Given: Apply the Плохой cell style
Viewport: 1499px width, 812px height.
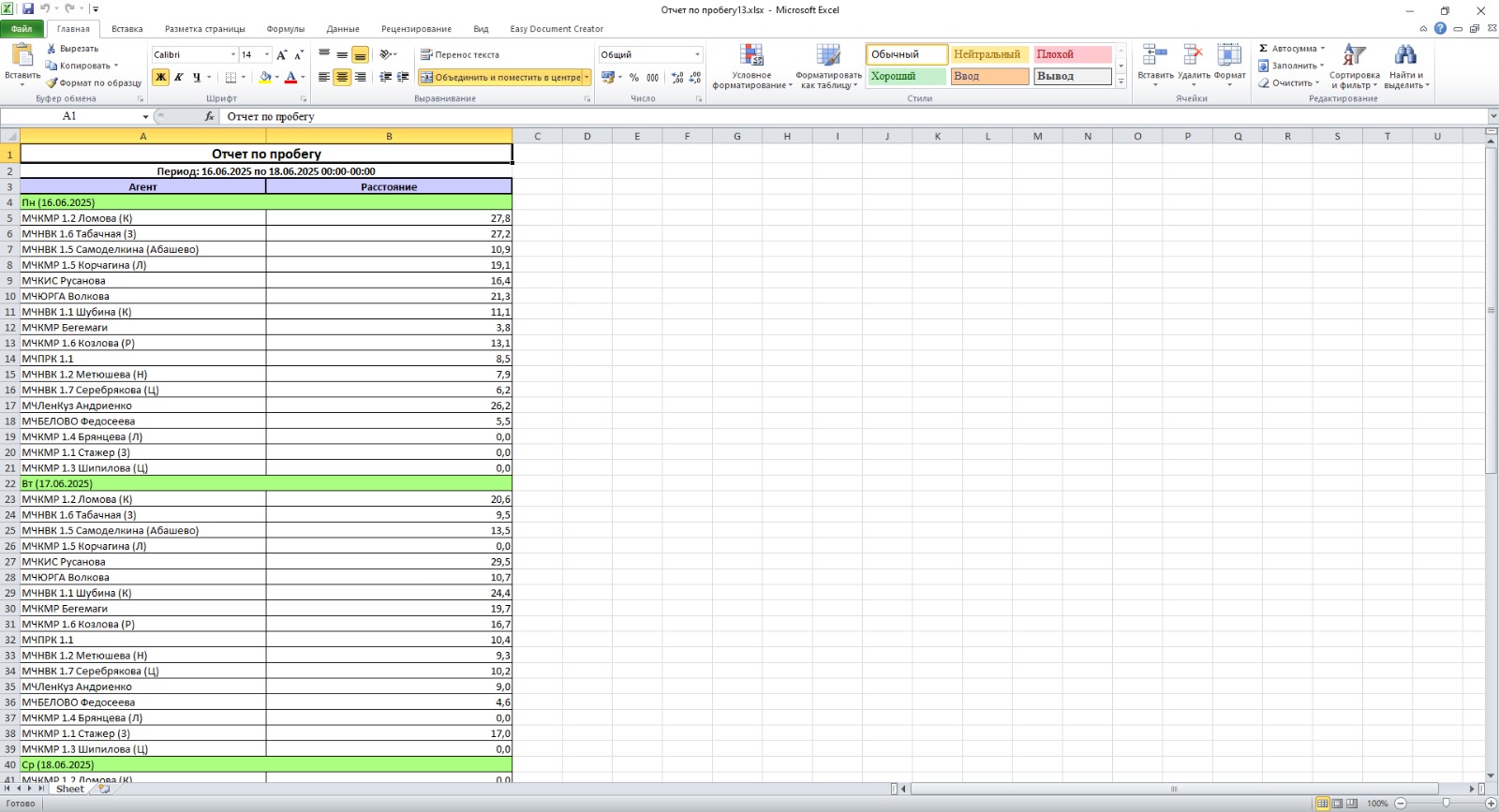Looking at the screenshot, I should pos(1072,54).
